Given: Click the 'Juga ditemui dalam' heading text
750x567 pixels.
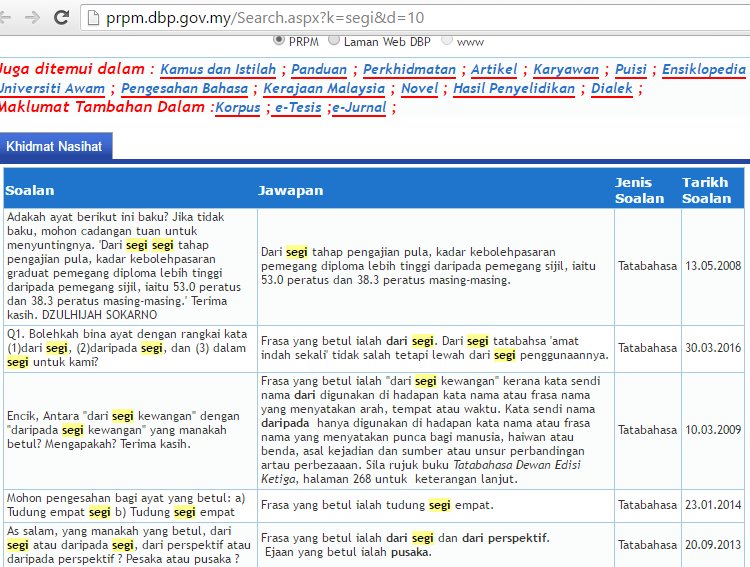Looking at the screenshot, I should (72, 69).
